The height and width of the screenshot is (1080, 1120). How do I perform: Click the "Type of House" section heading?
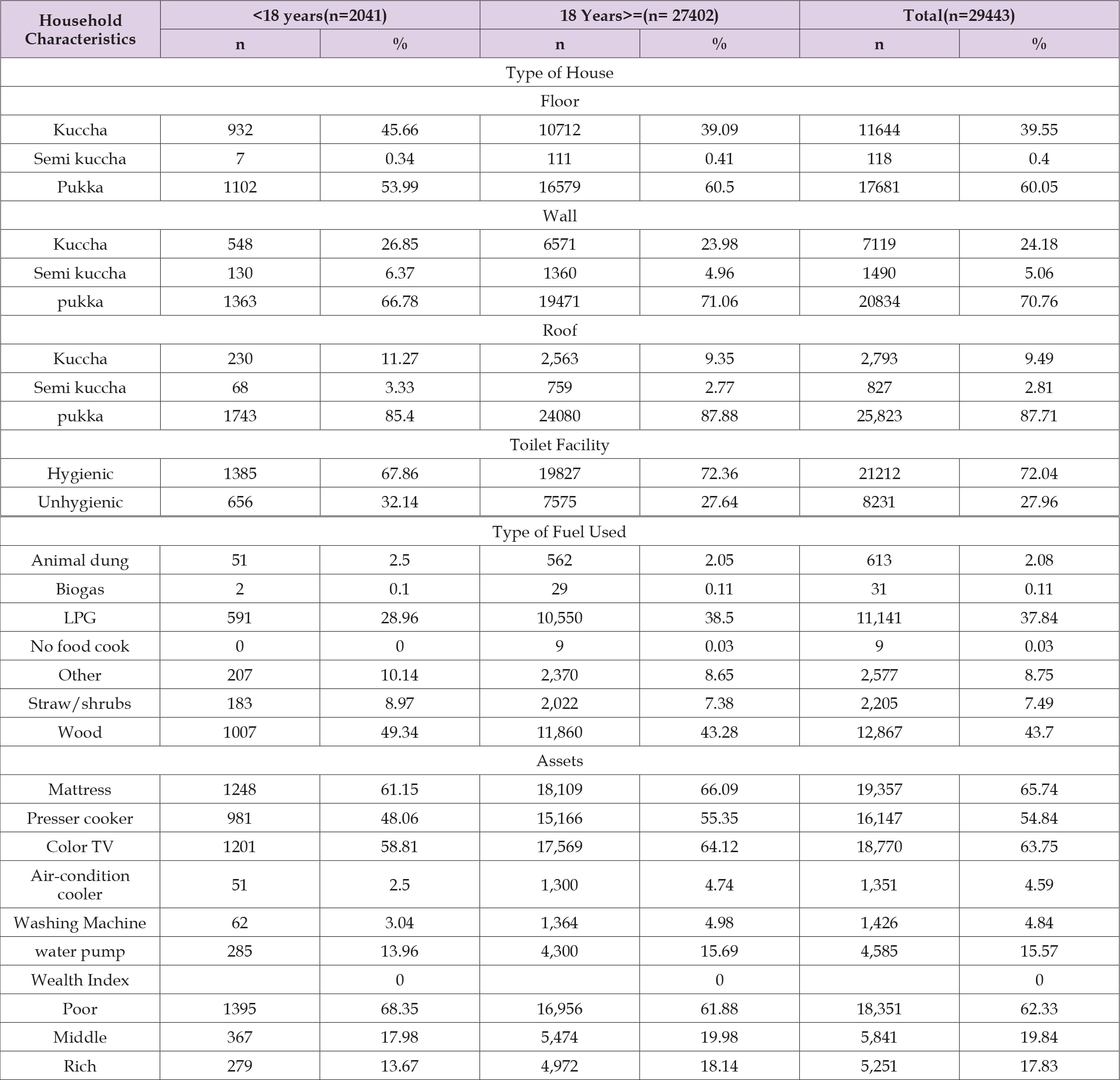coord(560,73)
